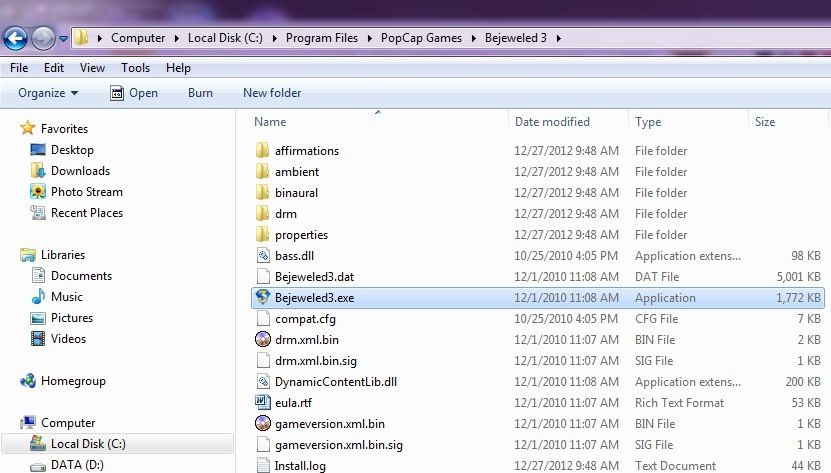Click the Bejeweled3.dat file icon
Image resolution: width=831 pixels, height=473 pixels.
pyautogui.click(x=263, y=276)
